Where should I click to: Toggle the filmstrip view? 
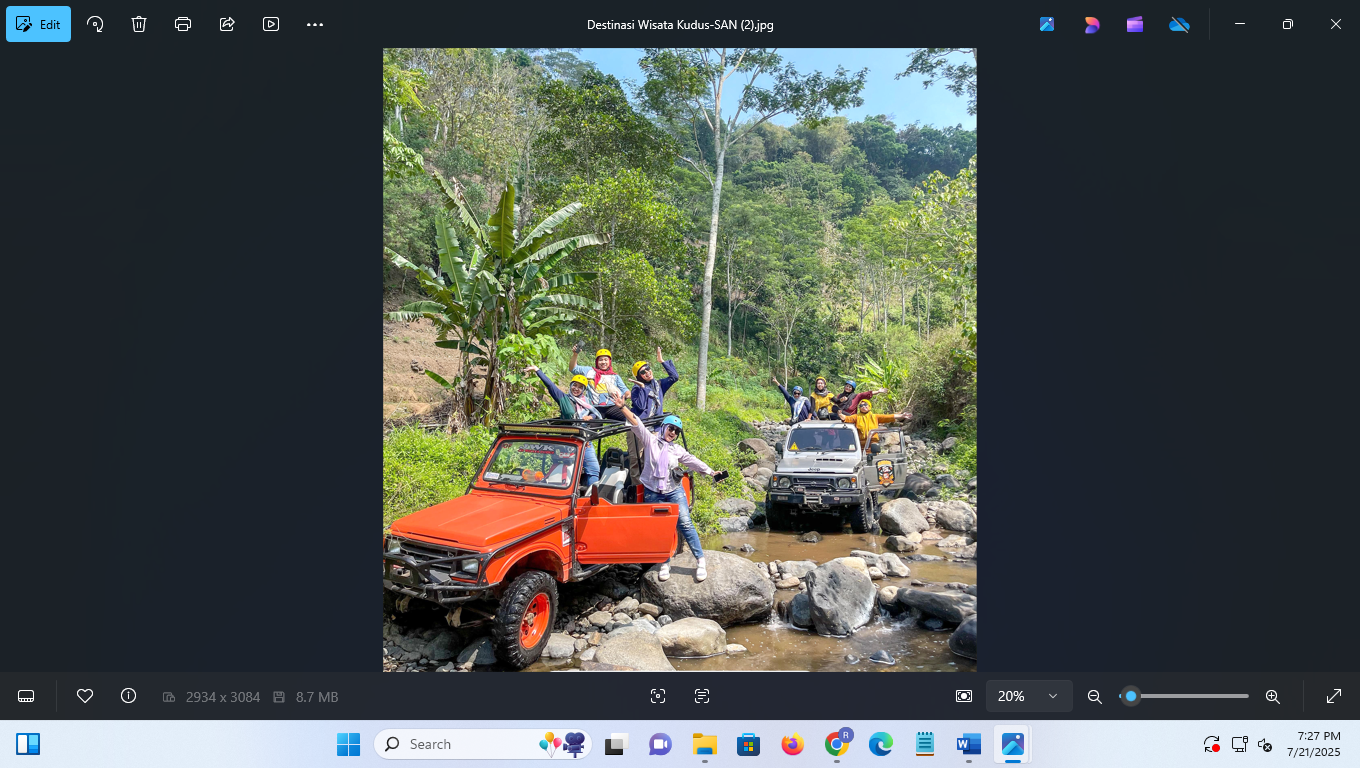[x=25, y=696]
